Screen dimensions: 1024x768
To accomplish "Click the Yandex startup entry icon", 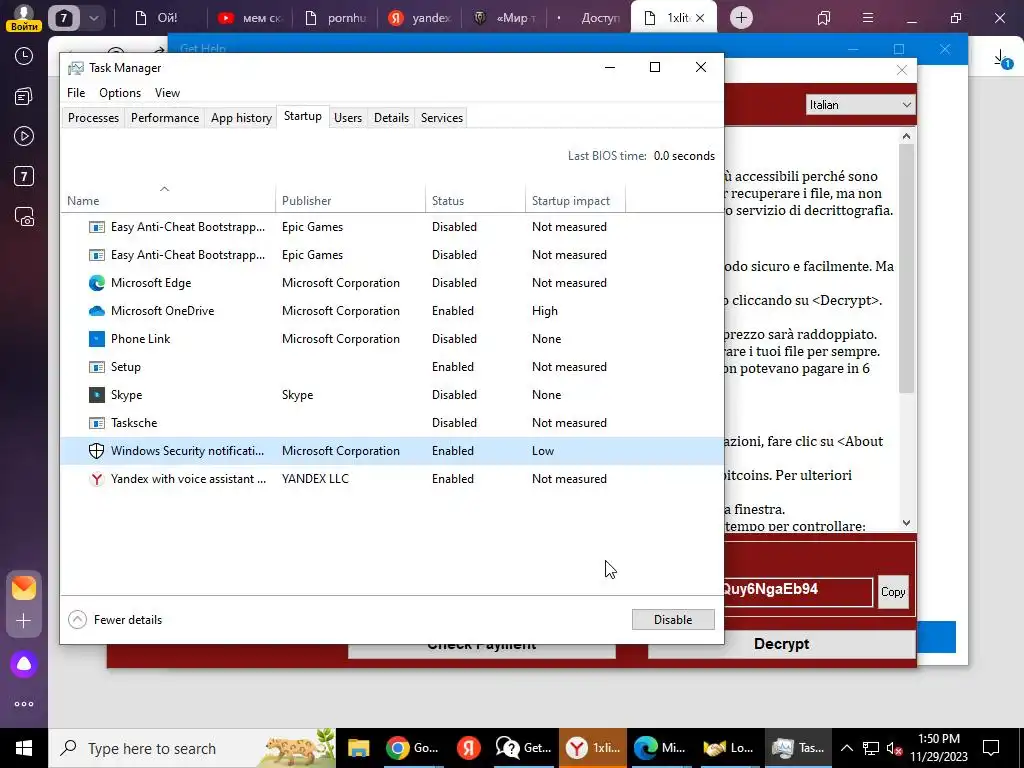I will 97,479.
